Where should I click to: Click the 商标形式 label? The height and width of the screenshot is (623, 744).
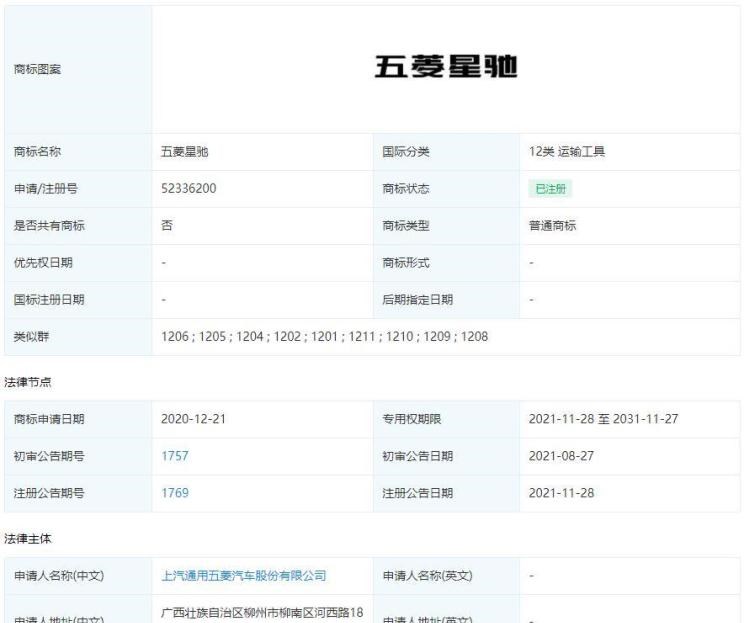tap(406, 262)
